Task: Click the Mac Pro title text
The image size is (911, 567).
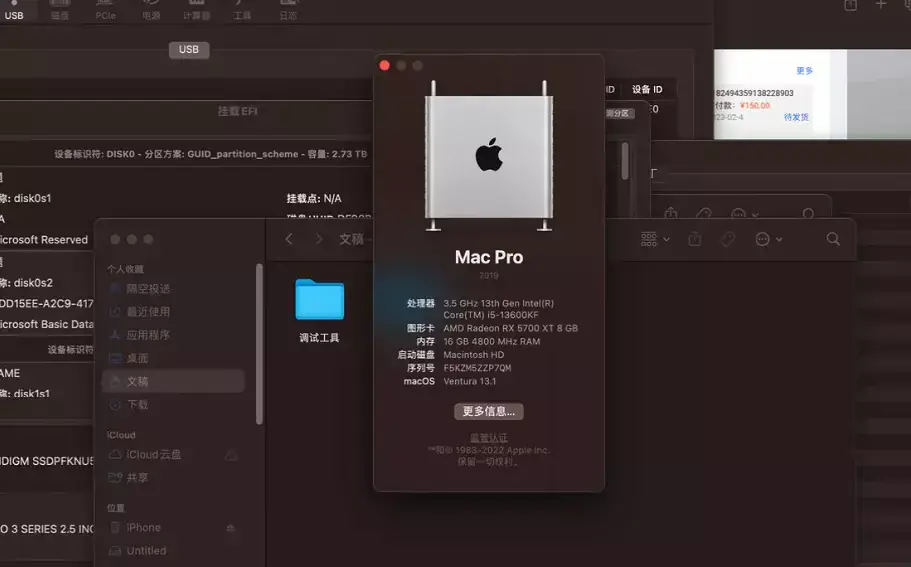Action: click(x=489, y=257)
